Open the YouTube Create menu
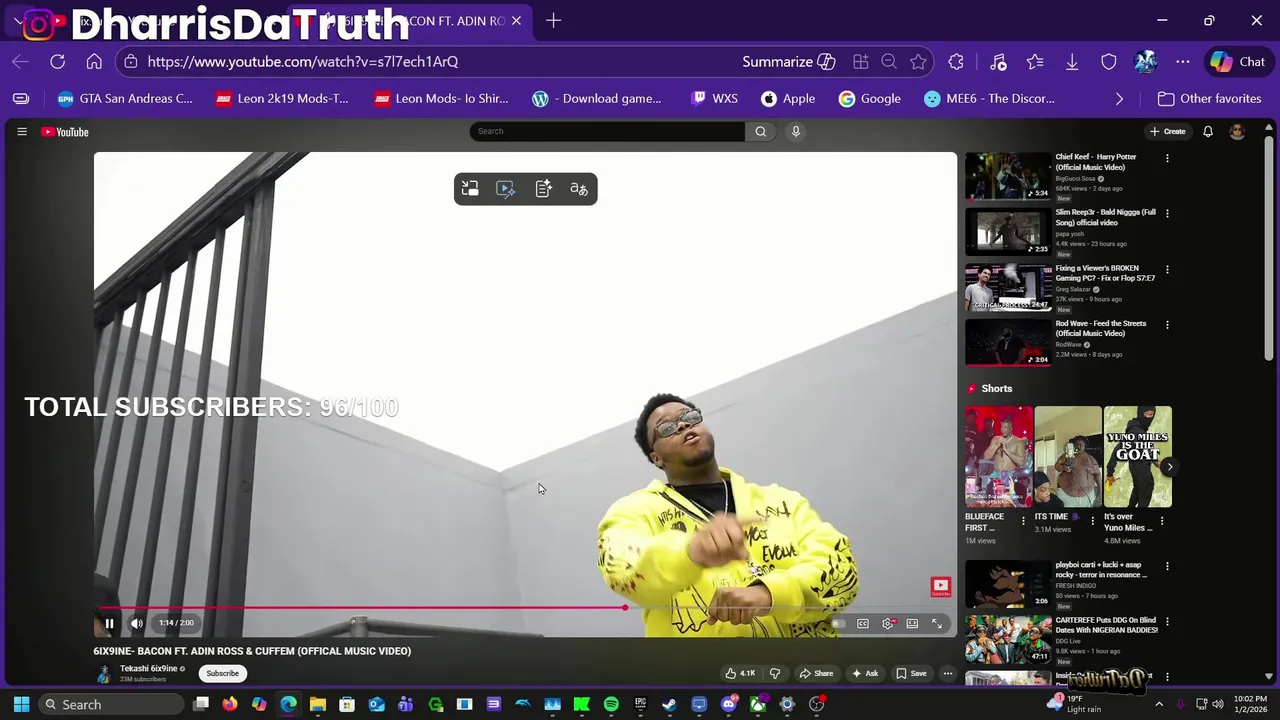This screenshot has width=1280, height=720. [1167, 132]
